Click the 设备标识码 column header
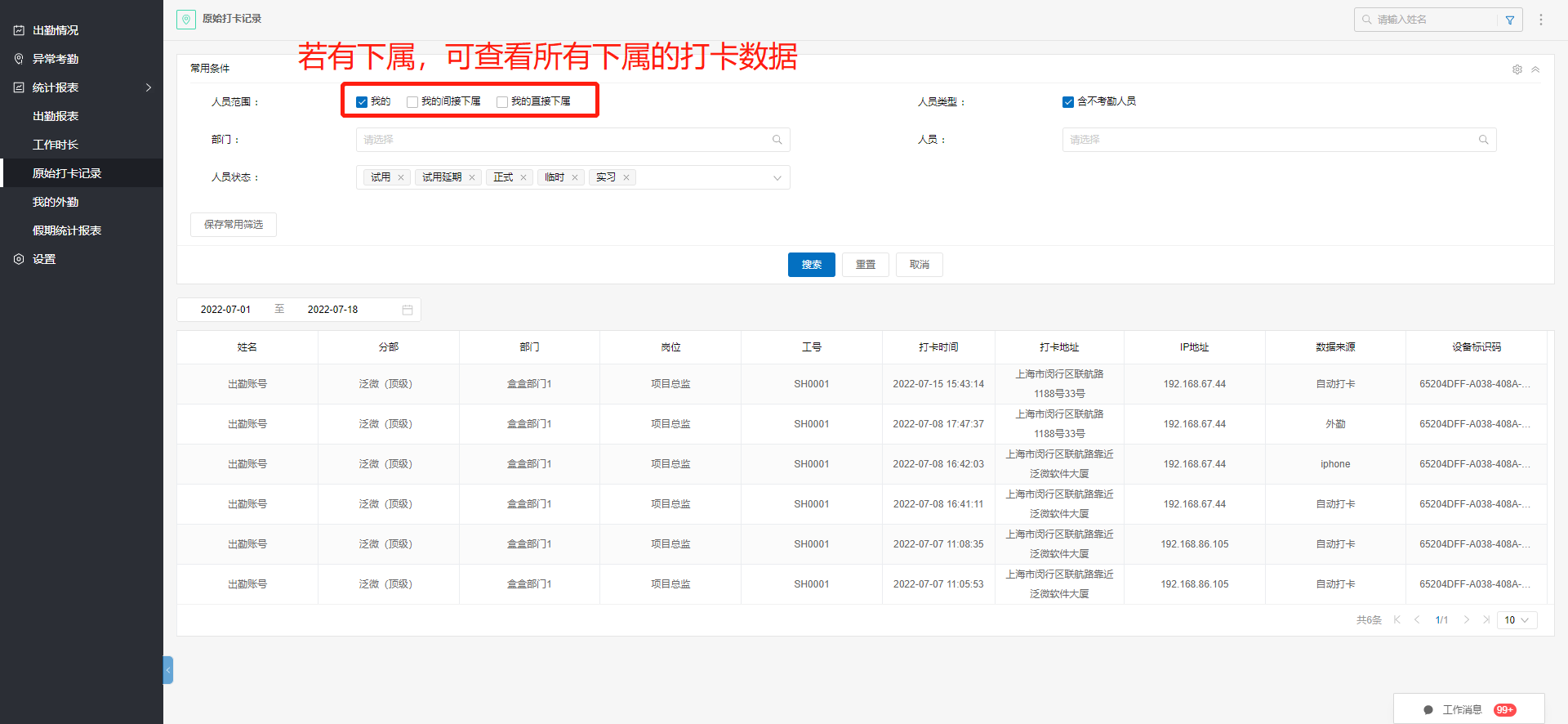This screenshot has height=724, width=1568. tap(1477, 347)
